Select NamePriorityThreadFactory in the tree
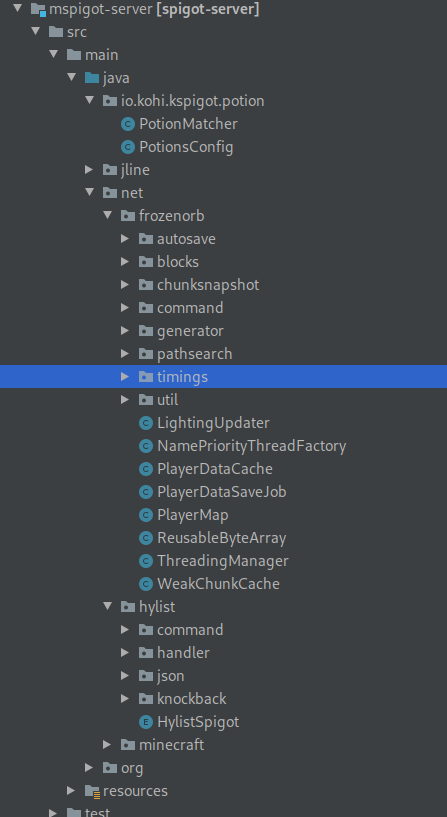This screenshot has height=817, width=447. (x=252, y=446)
